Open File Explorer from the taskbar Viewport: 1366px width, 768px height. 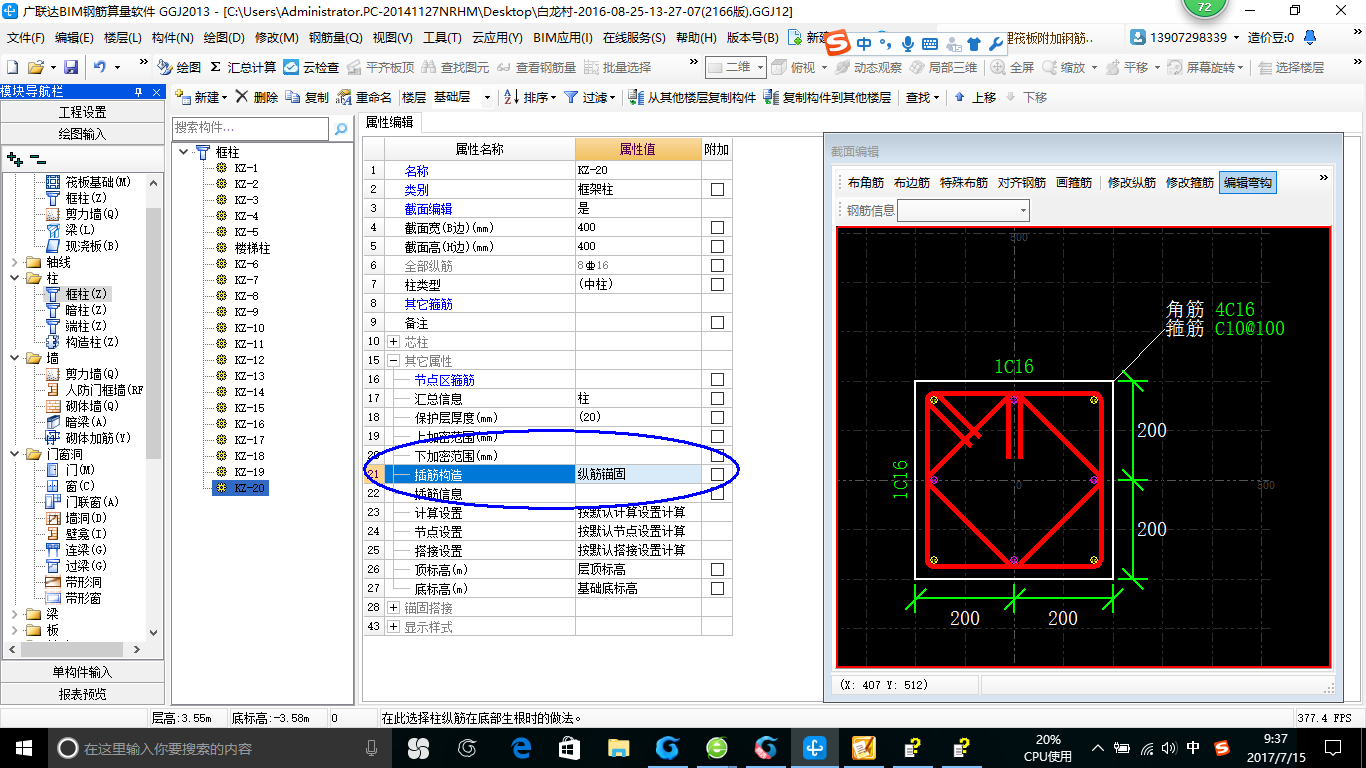[619, 747]
